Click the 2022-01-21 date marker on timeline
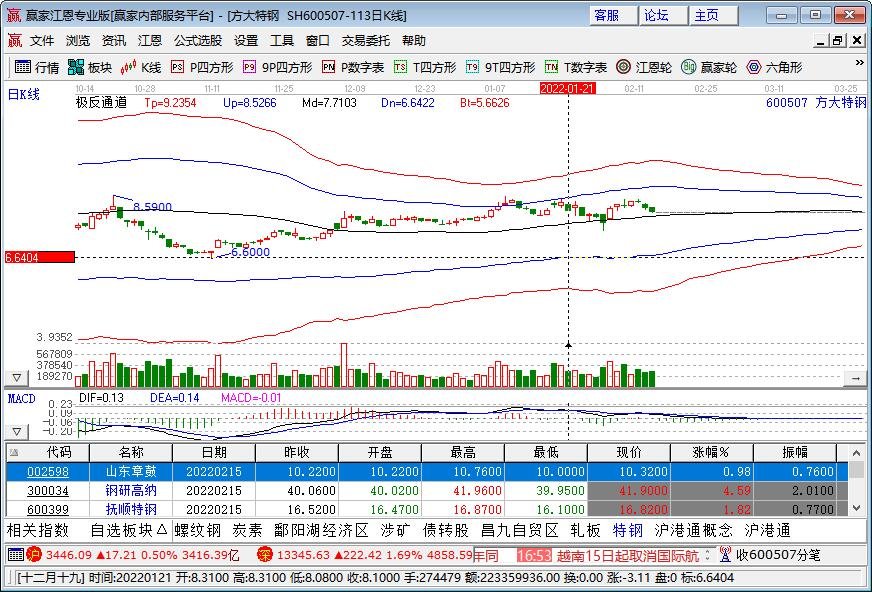Viewport: 872px width, 592px height. tap(568, 88)
